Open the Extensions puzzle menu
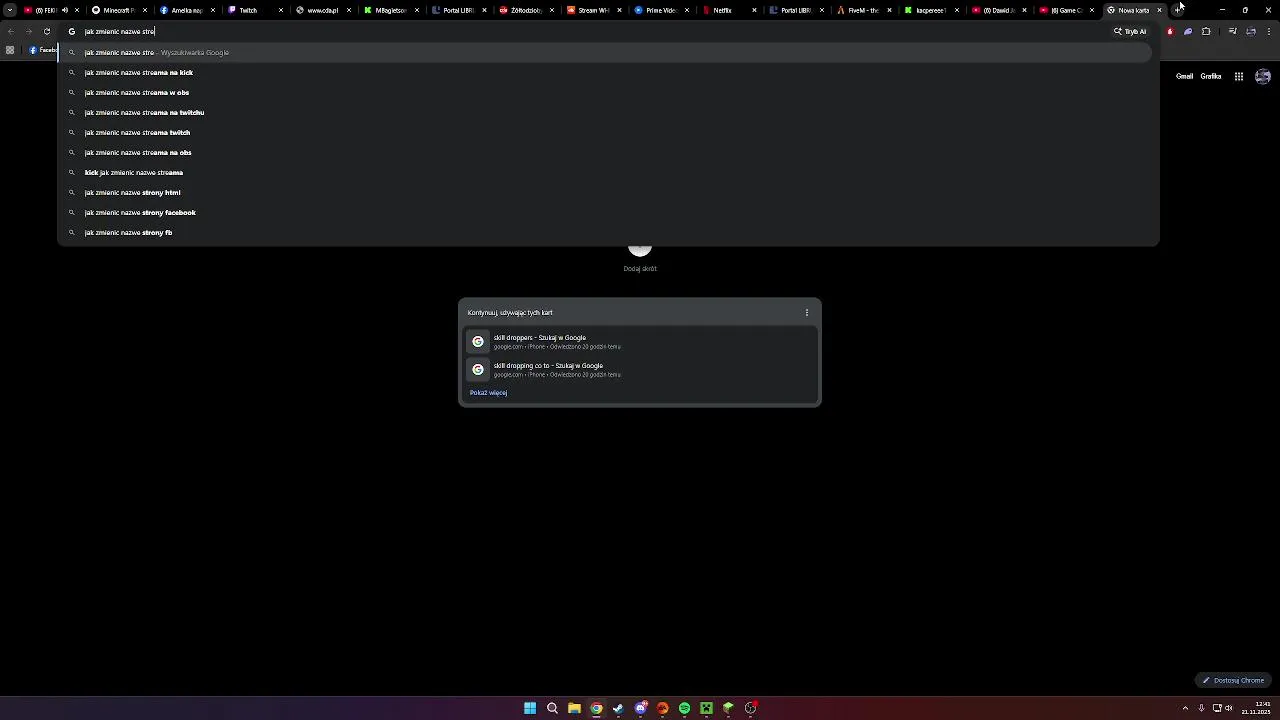Image resolution: width=1280 pixels, height=720 pixels. click(x=1206, y=31)
